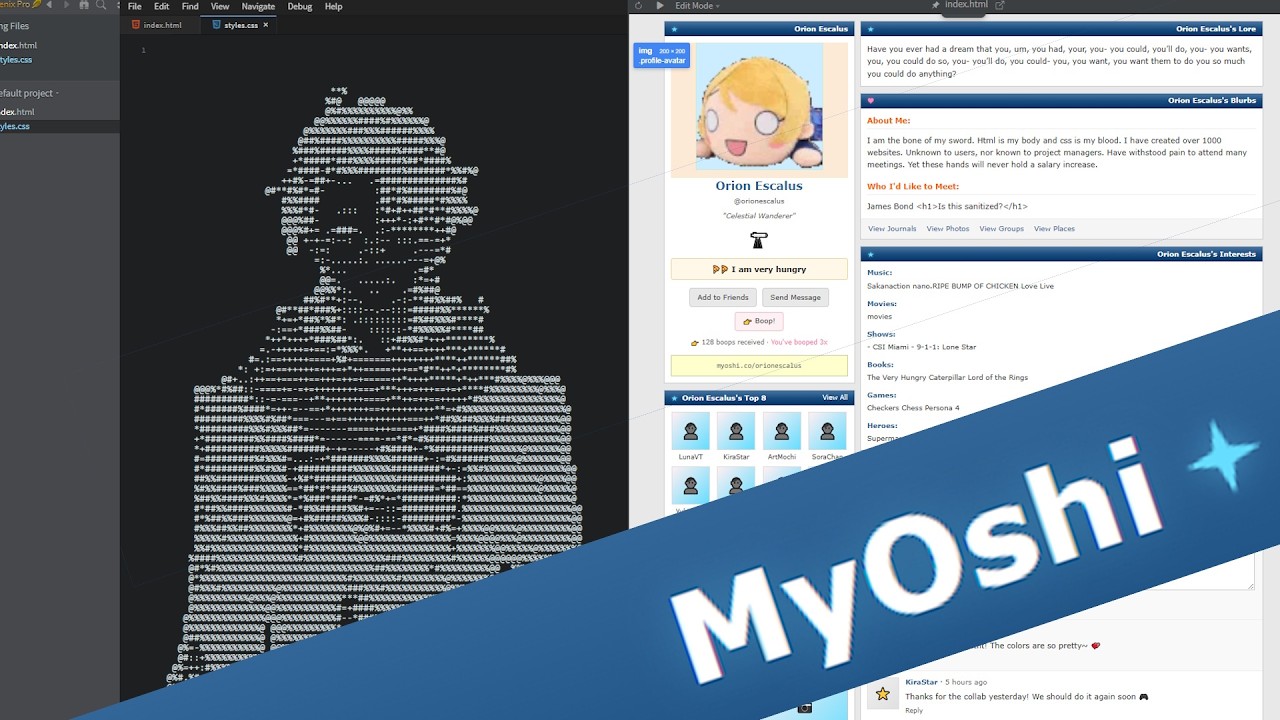
Task: Click the search magnifier icon
Action: (101, 6)
